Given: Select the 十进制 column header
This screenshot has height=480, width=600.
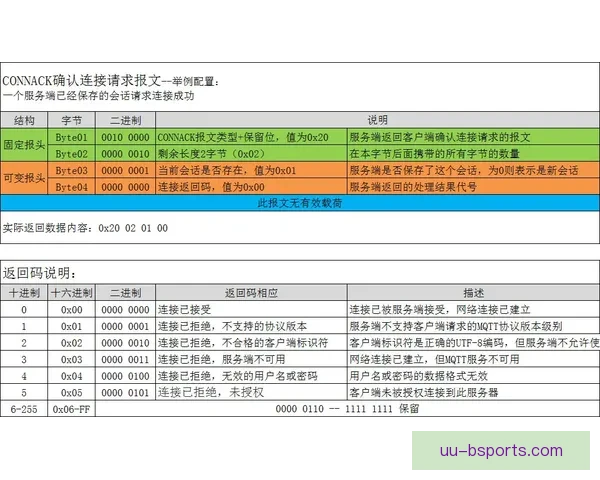Looking at the screenshot, I should (x=24, y=293).
